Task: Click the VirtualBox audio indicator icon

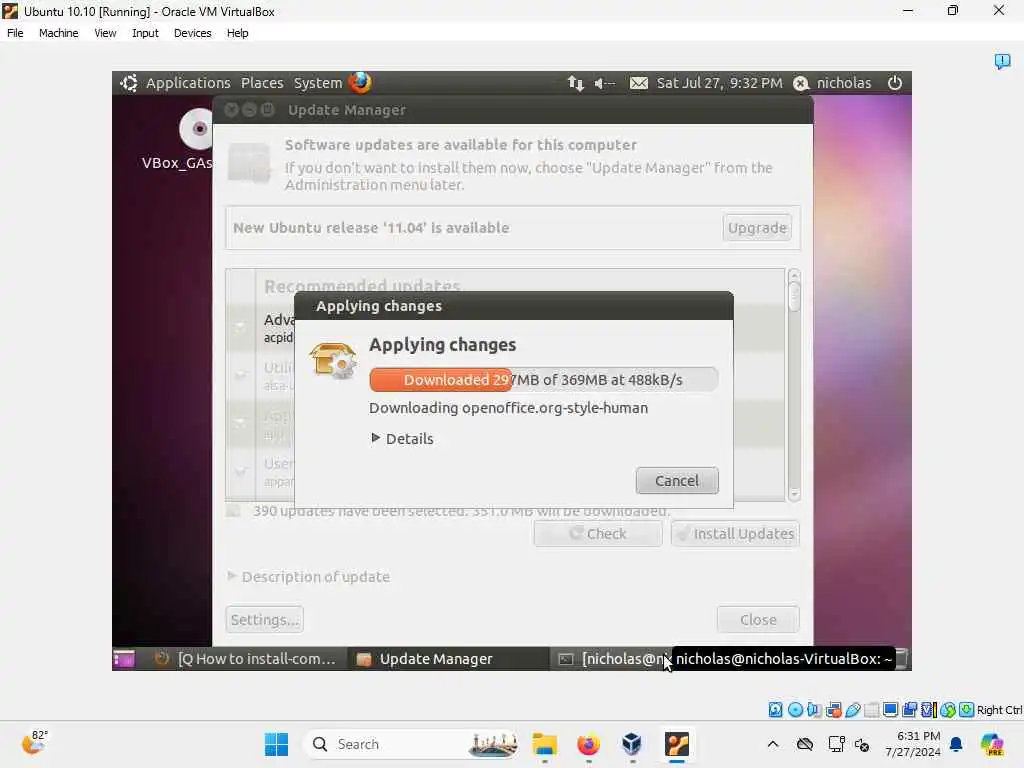Action: pos(814,710)
